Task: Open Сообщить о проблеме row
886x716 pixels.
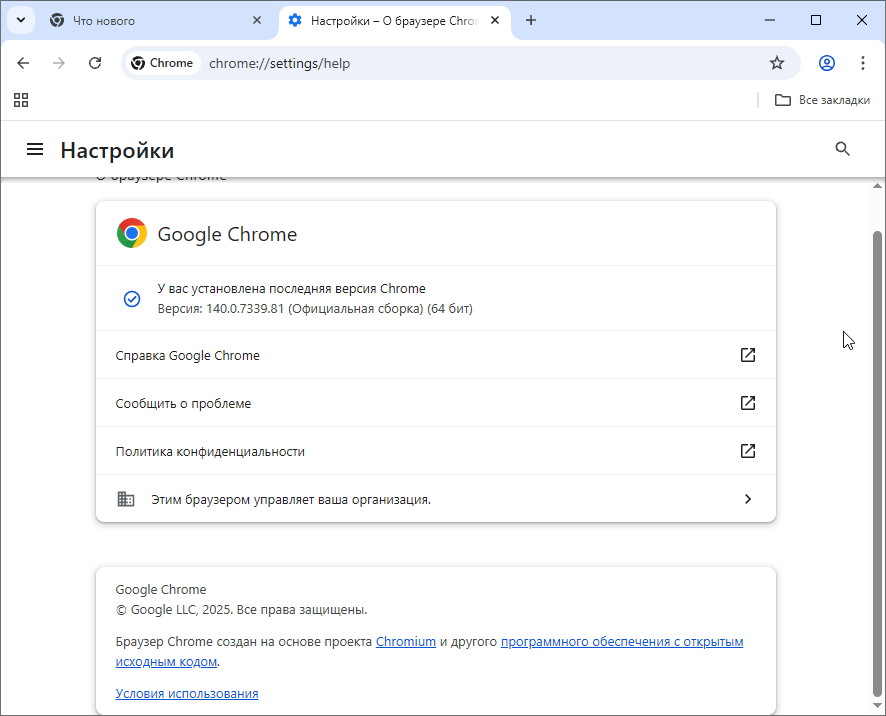Action: pos(435,403)
